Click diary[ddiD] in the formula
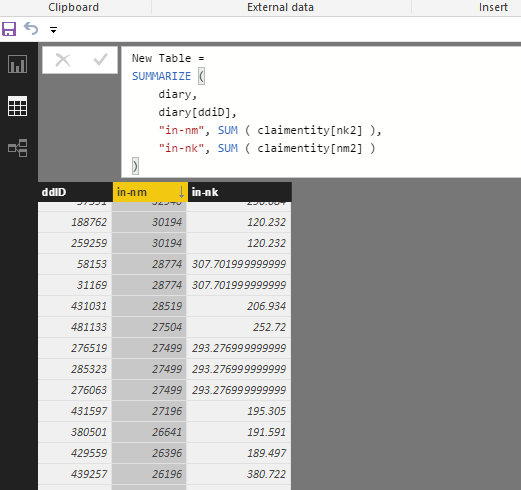Viewport: 521px width, 490px height. tap(194, 112)
